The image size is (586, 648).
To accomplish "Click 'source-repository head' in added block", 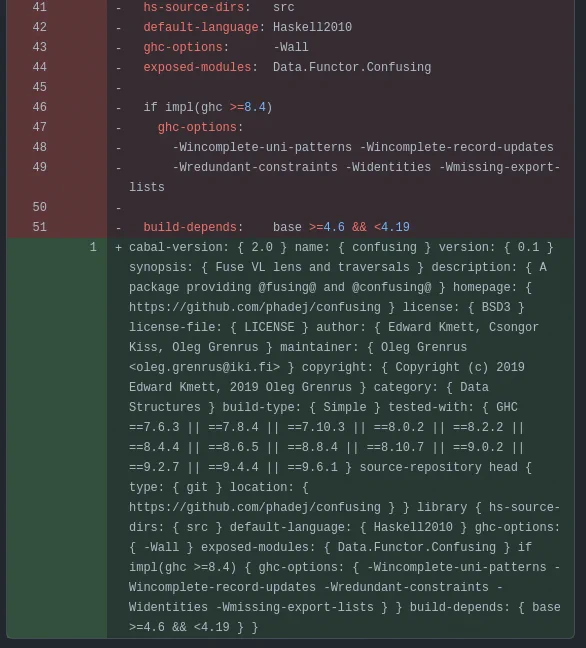I will (x=438, y=467).
